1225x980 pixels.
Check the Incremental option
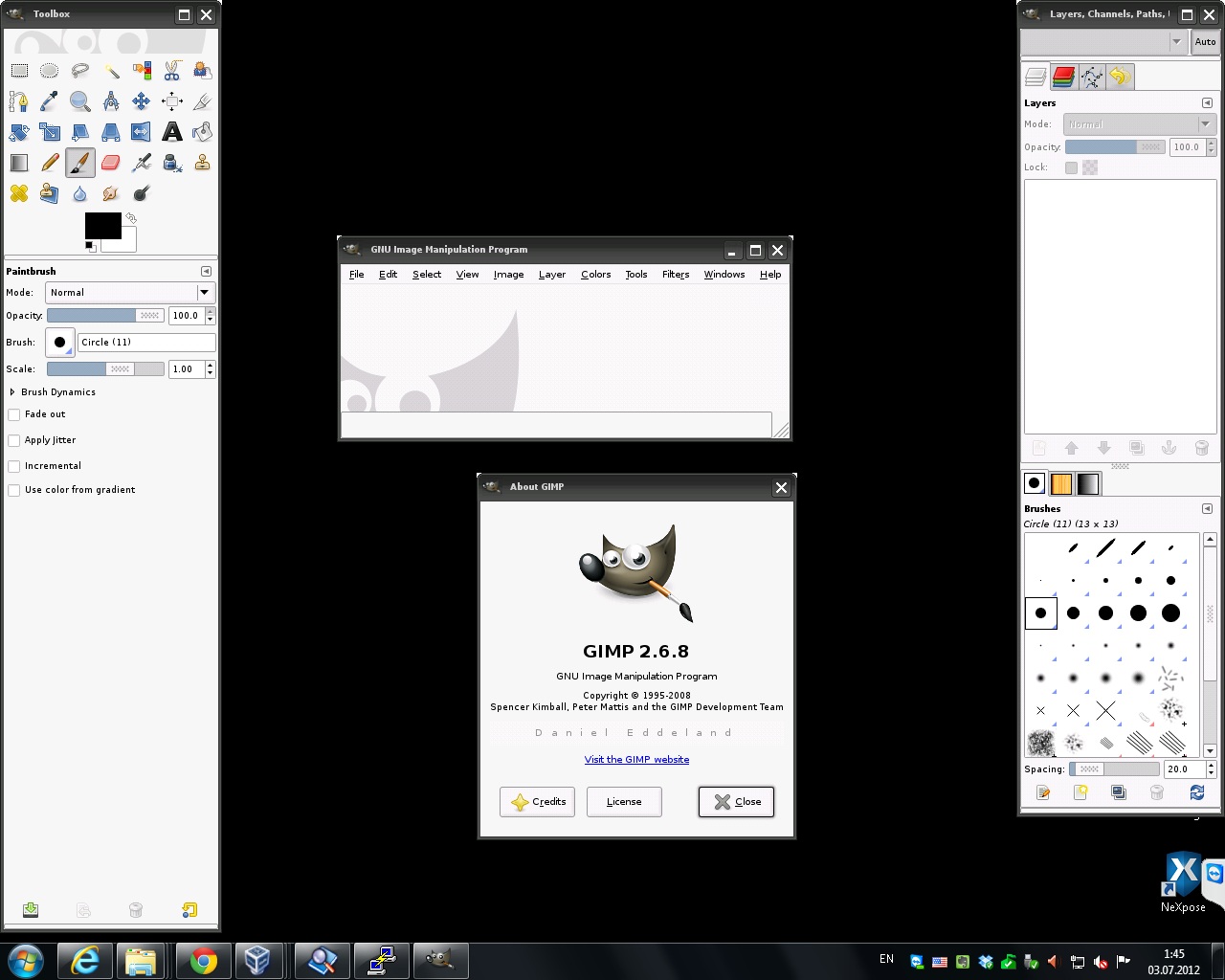[x=14, y=466]
